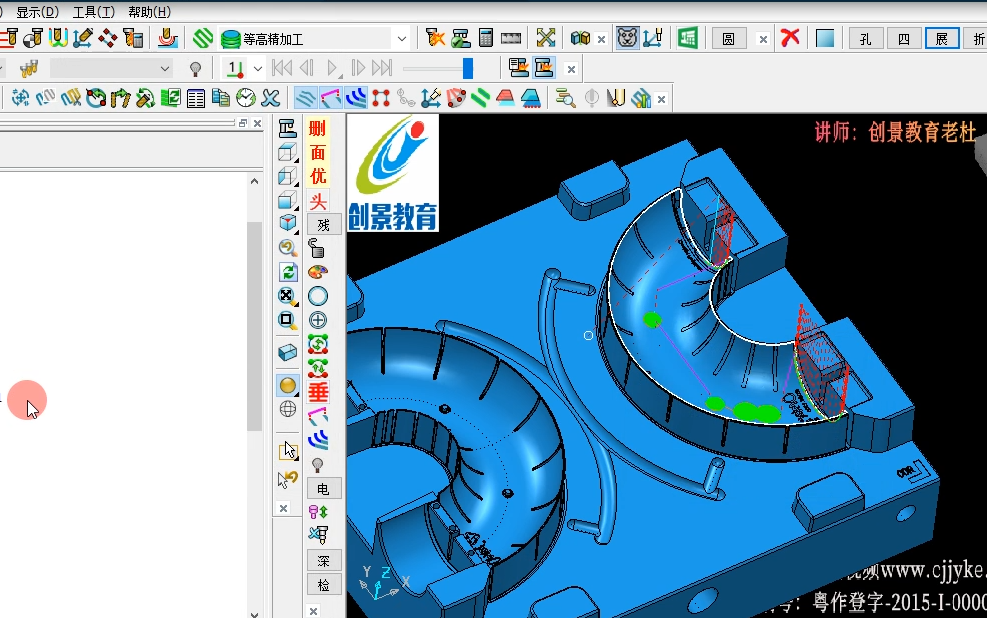Expand the empty combo box dropdown
The image size is (987, 618).
coord(165,68)
